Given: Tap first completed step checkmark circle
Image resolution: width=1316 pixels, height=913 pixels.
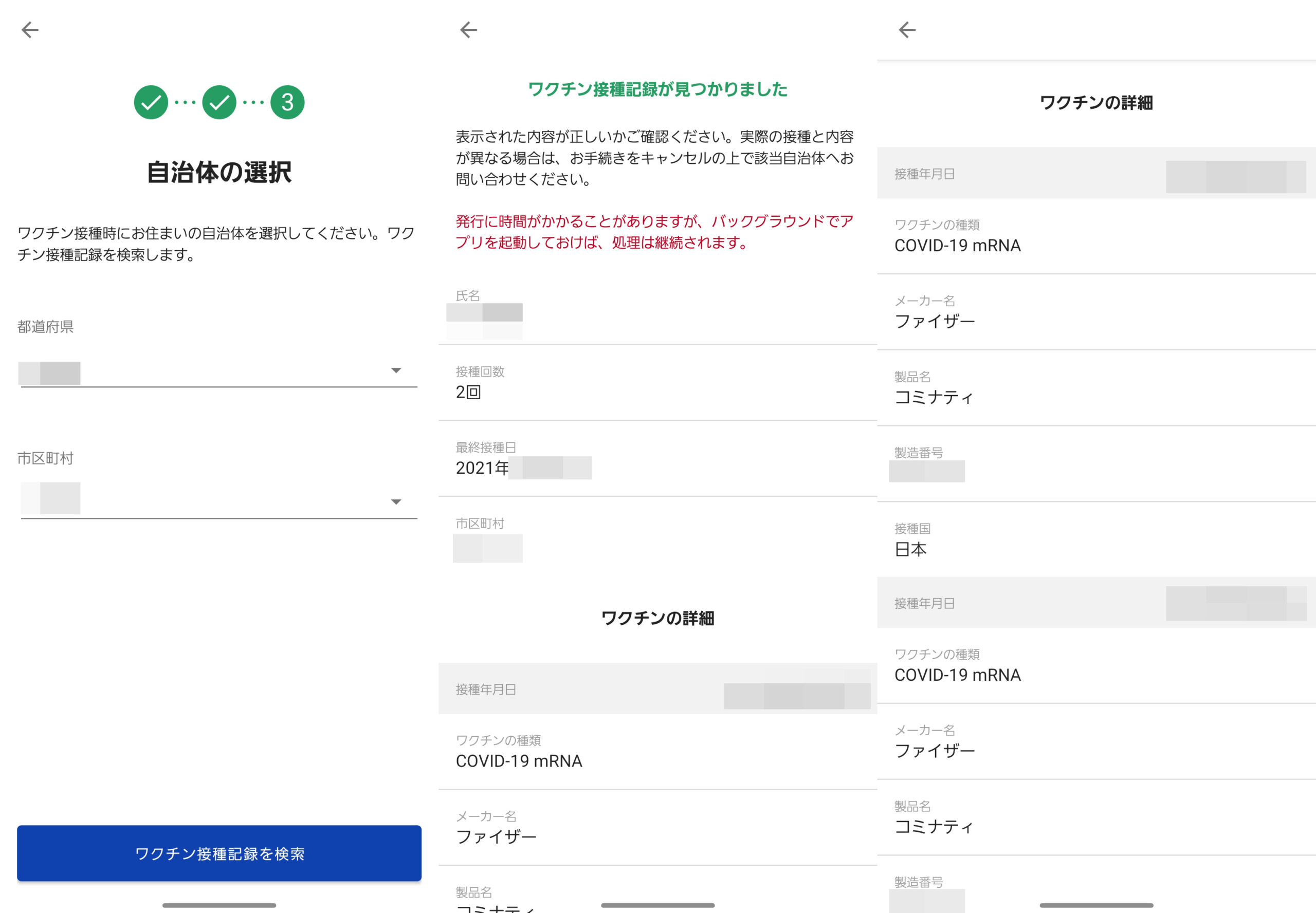Looking at the screenshot, I should click(x=151, y=102).
